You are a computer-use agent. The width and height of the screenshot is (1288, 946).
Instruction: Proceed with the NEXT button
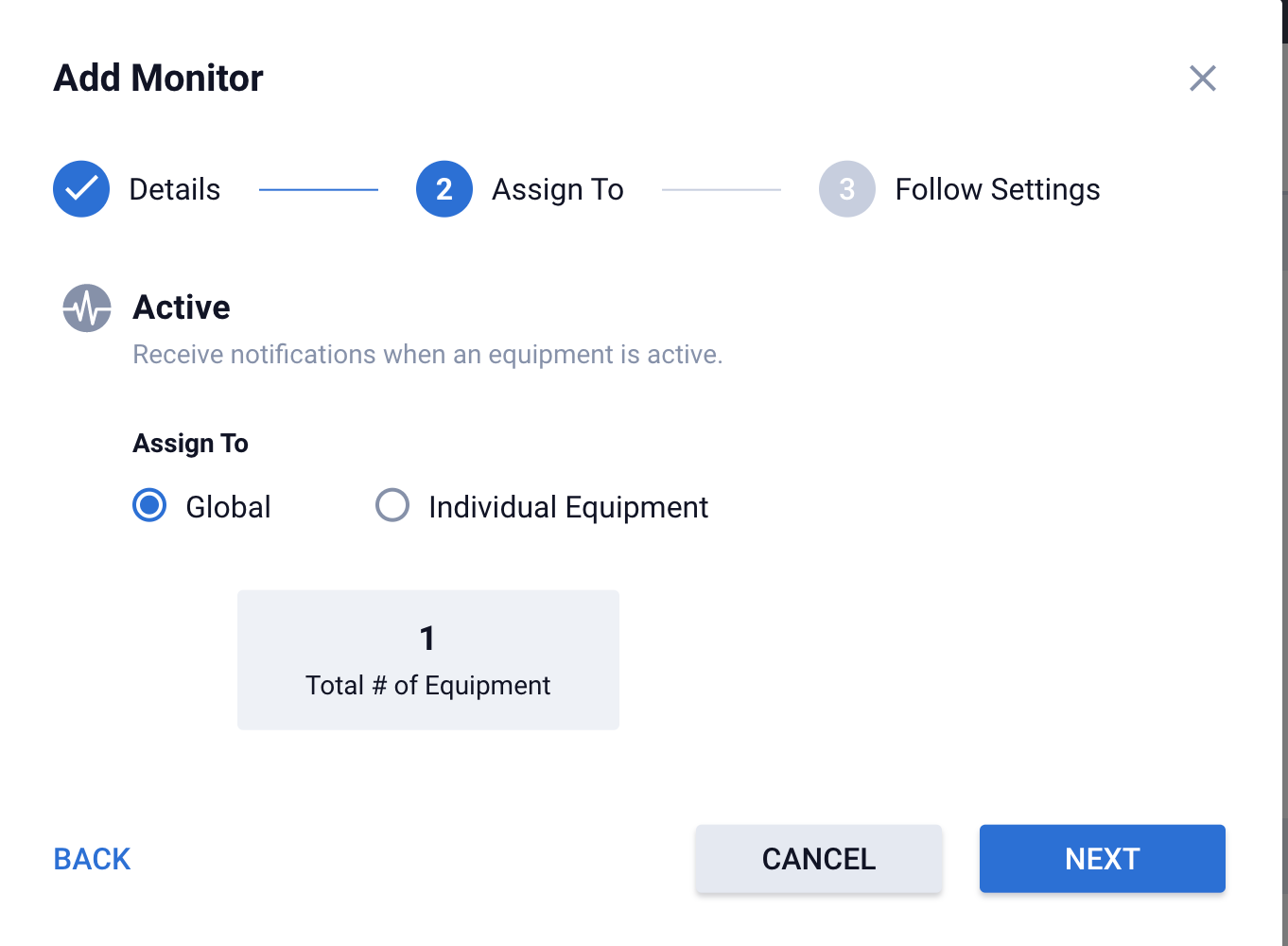(x=1102, y=859)
